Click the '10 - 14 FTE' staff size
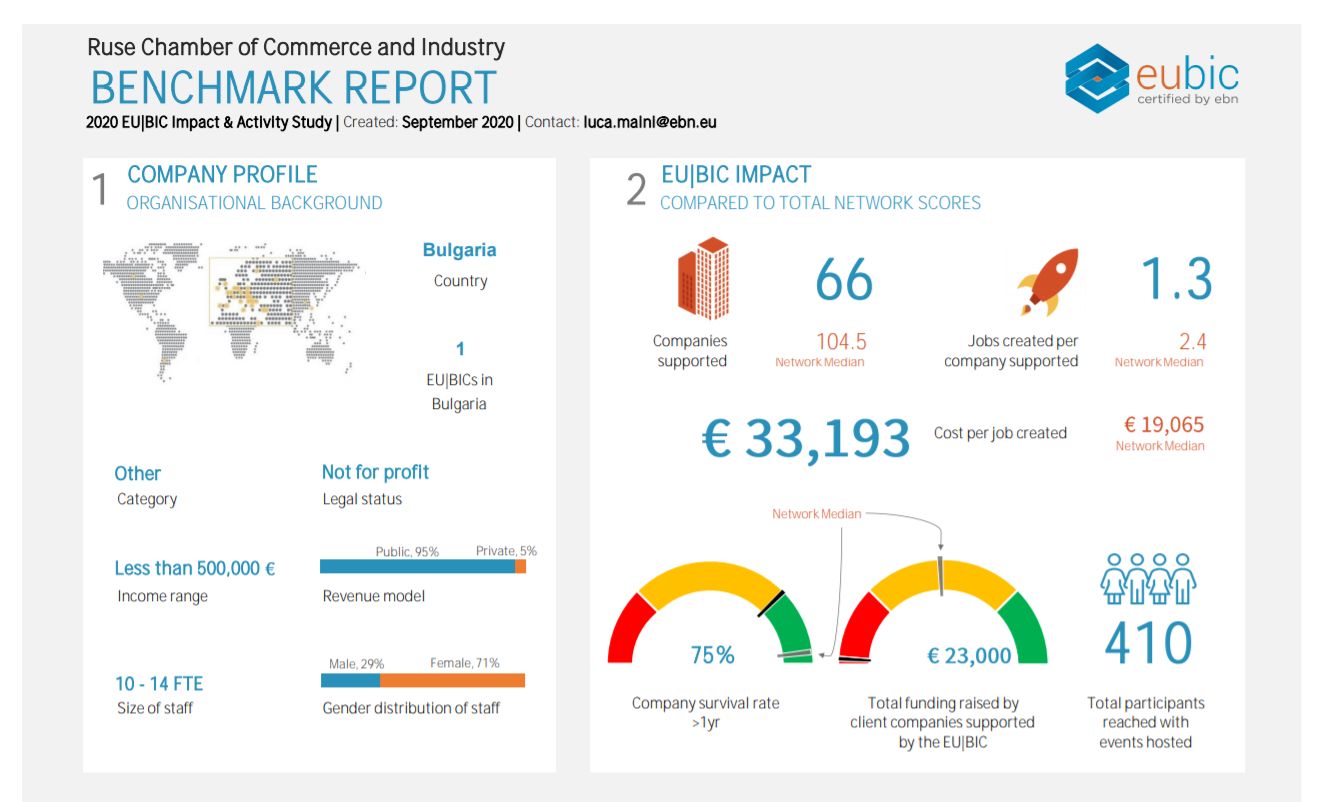Screen dimensions: 1327x802 (159, 684)
